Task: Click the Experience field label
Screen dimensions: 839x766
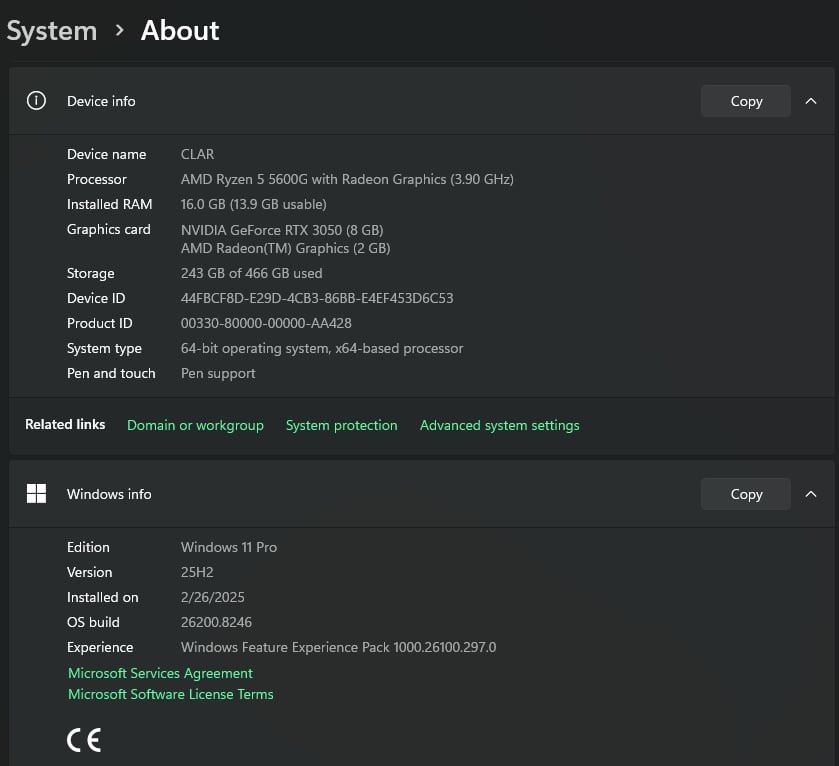Action: [x=100, y=647]
